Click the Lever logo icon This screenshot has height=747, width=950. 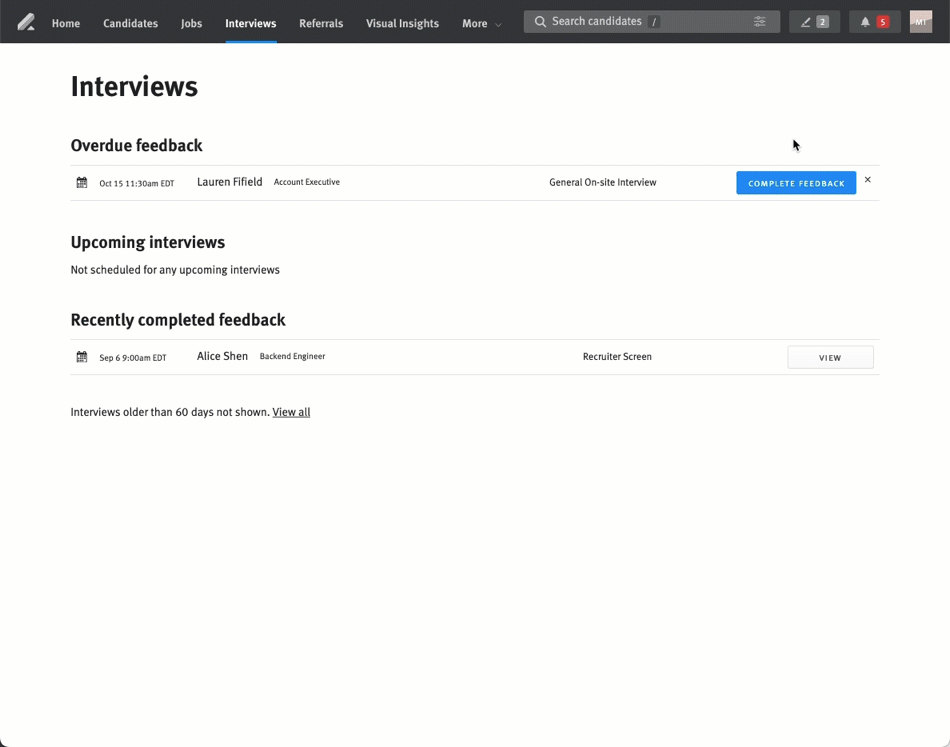(x=26, y=22)
